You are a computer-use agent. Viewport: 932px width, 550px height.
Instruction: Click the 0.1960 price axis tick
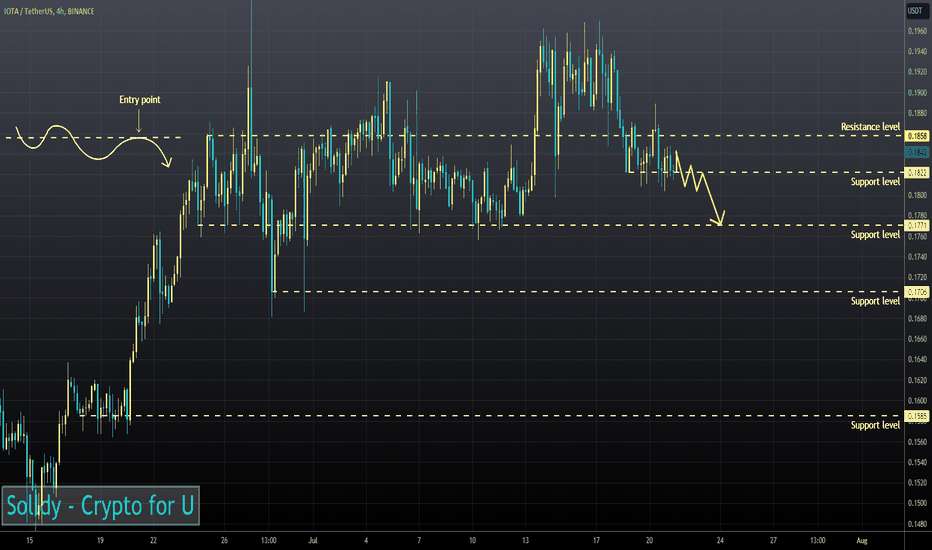tap(917, 31)
